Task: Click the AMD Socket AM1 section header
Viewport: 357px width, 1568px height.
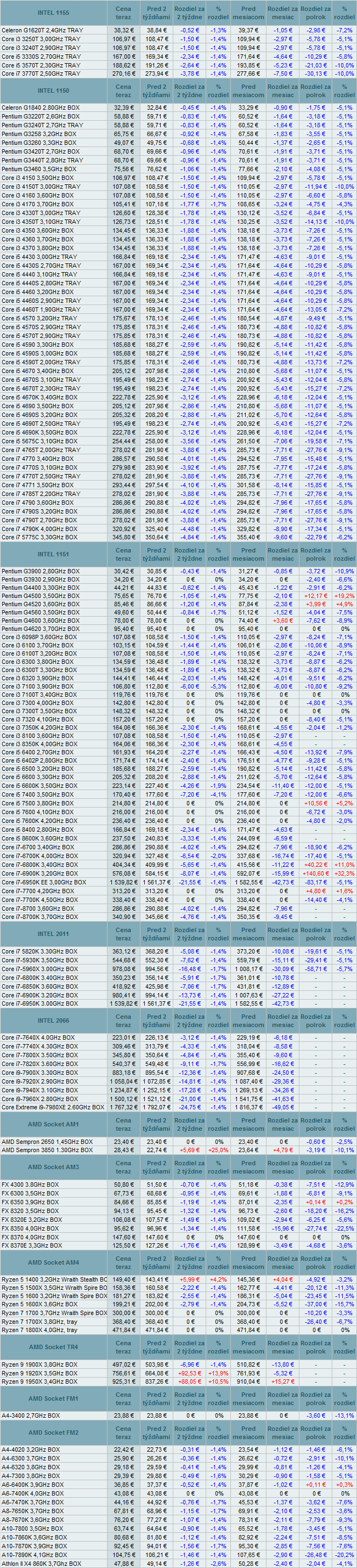Action: (x=54, y=1124)
